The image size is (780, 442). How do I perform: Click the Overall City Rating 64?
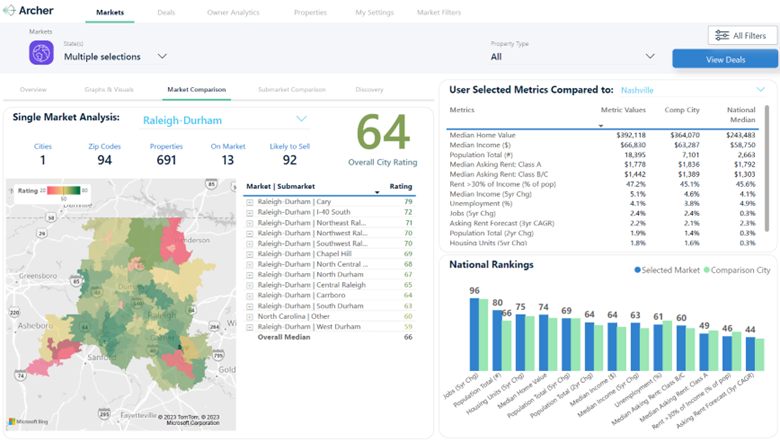click(x=383, y=132)
